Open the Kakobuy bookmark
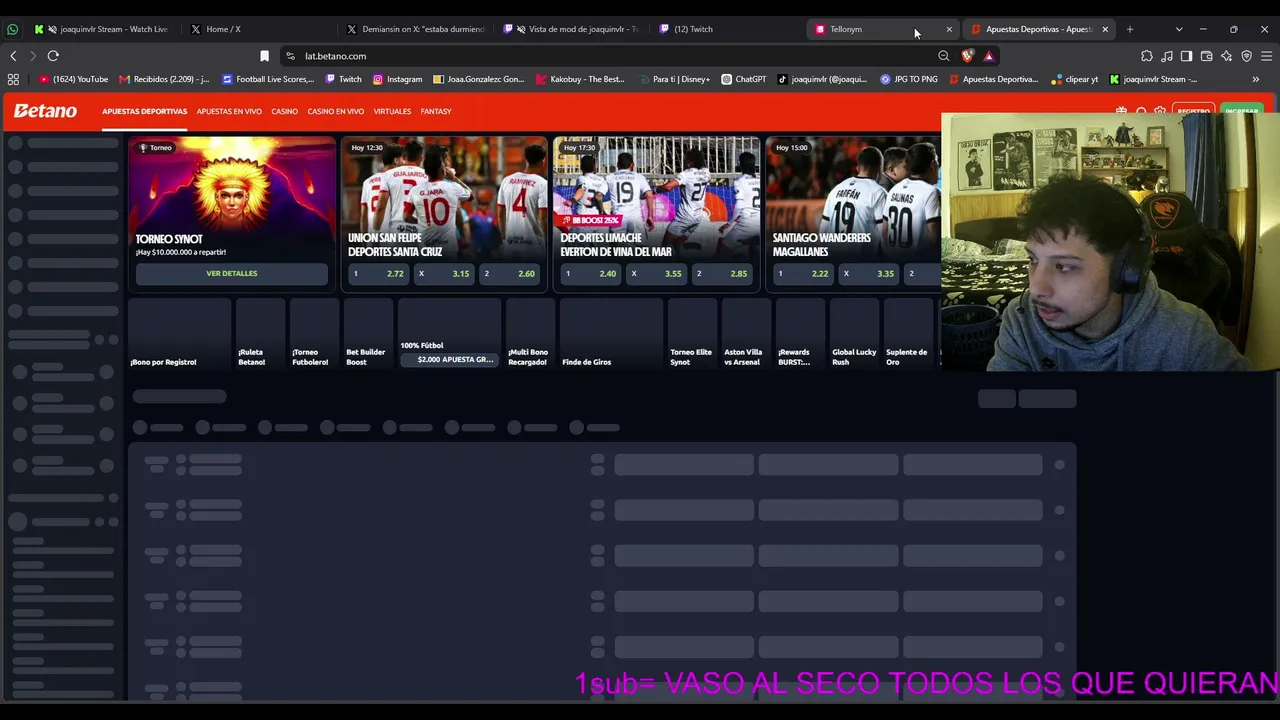 (x=579, y=79)
